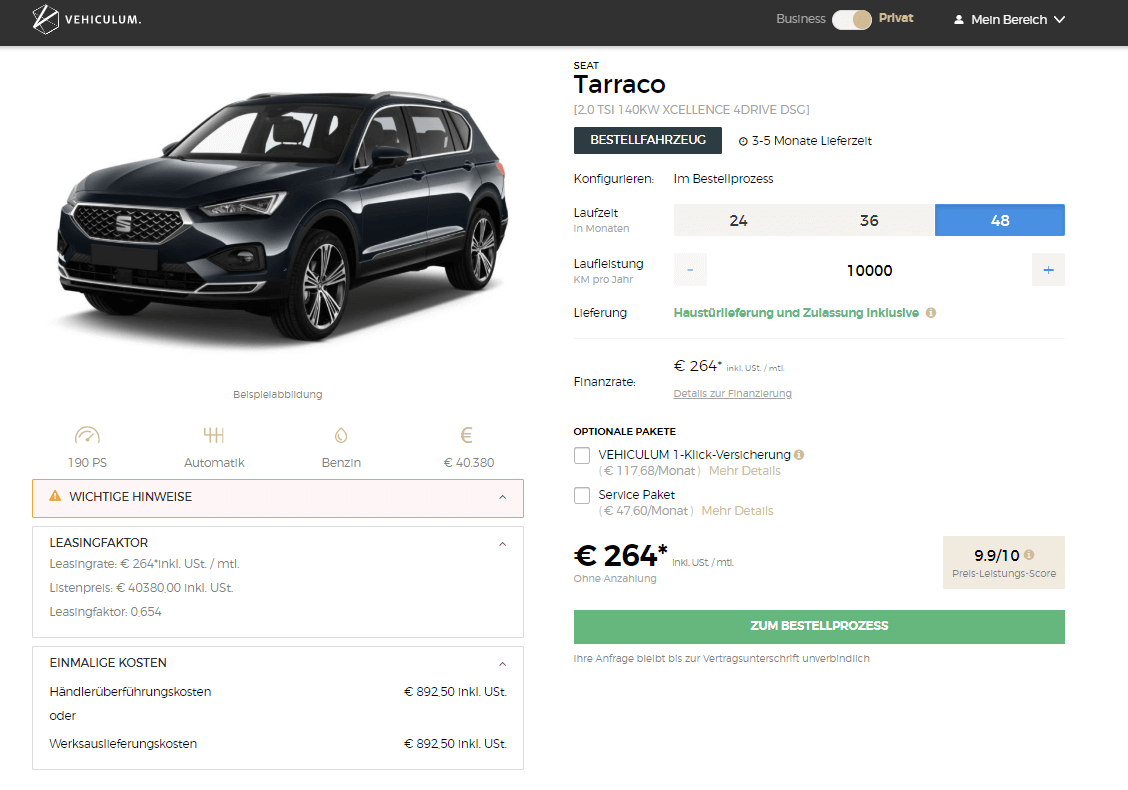
Task: Click the warning triangle in Wichtige Hinweise
Action: coord(54,497)
